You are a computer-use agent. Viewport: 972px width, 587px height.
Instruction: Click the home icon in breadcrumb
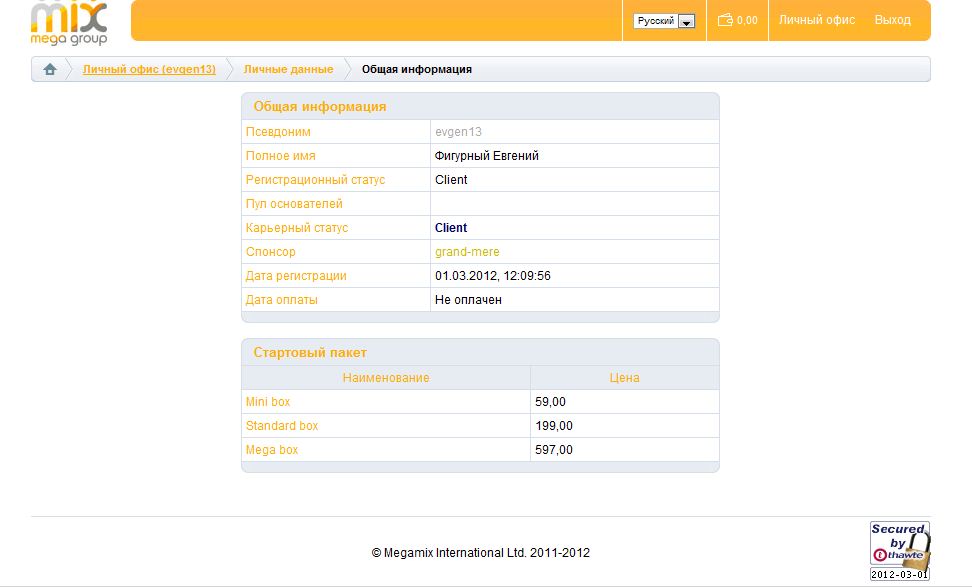click(x=50, y=69)
